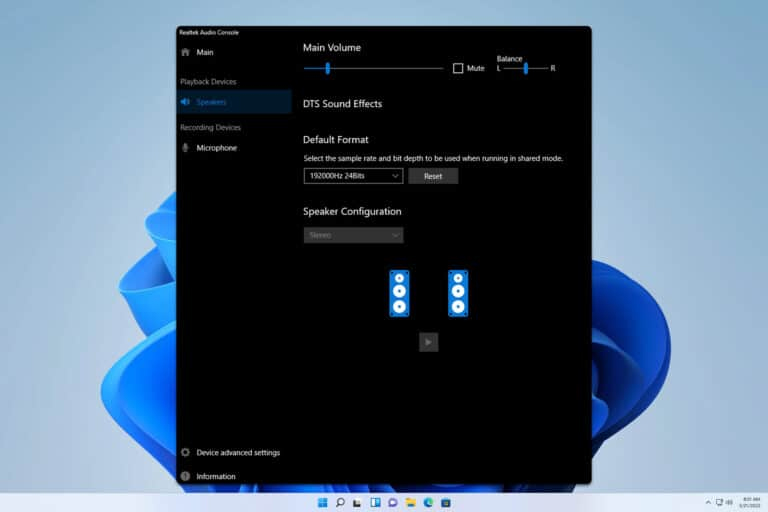Open the sample rate 192000Hz 24Bits dropdown
This screenshot has height=512, width=768.
pos(353,176)
